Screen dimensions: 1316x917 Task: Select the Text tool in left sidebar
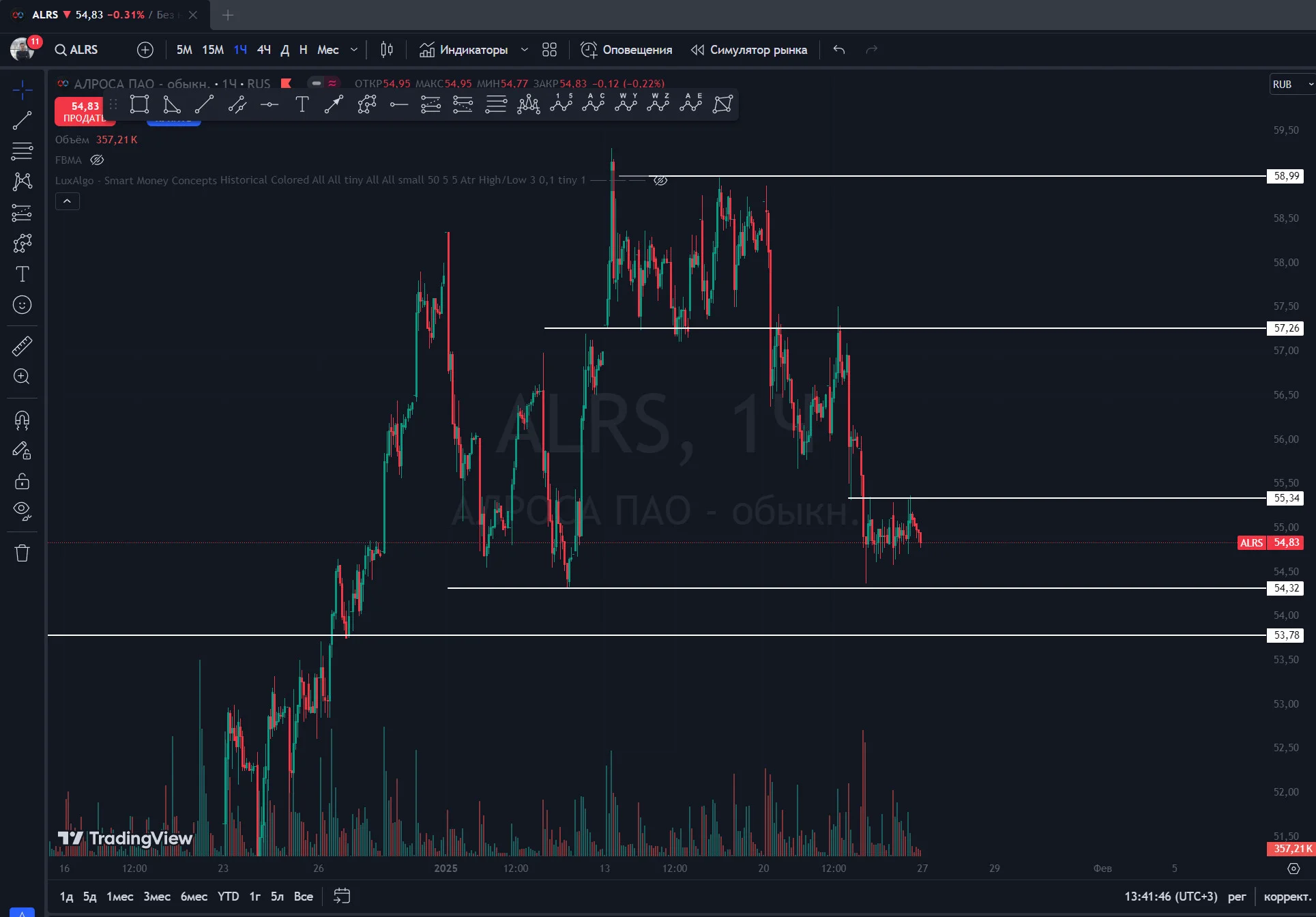[x=22, y=274]
